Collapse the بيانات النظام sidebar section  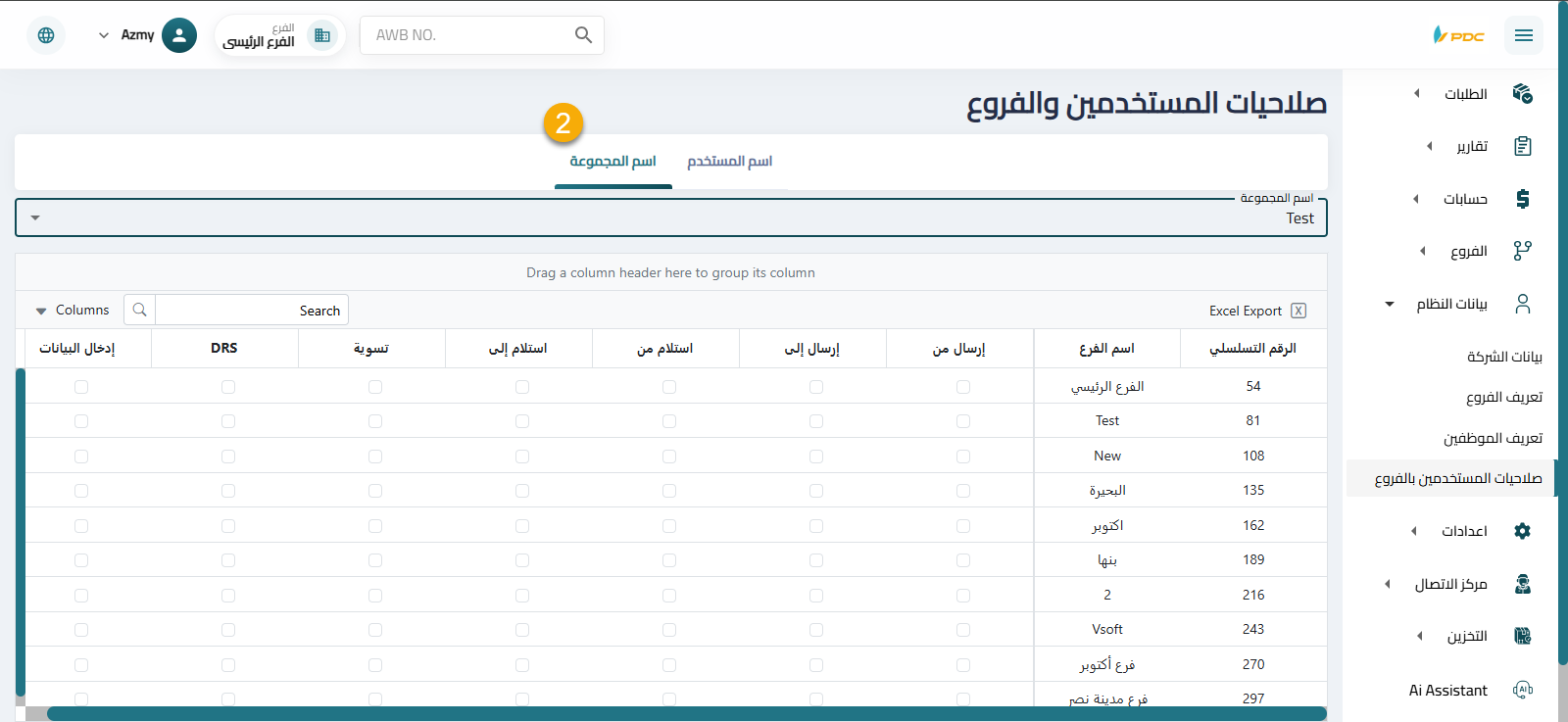pos(1390,304)
